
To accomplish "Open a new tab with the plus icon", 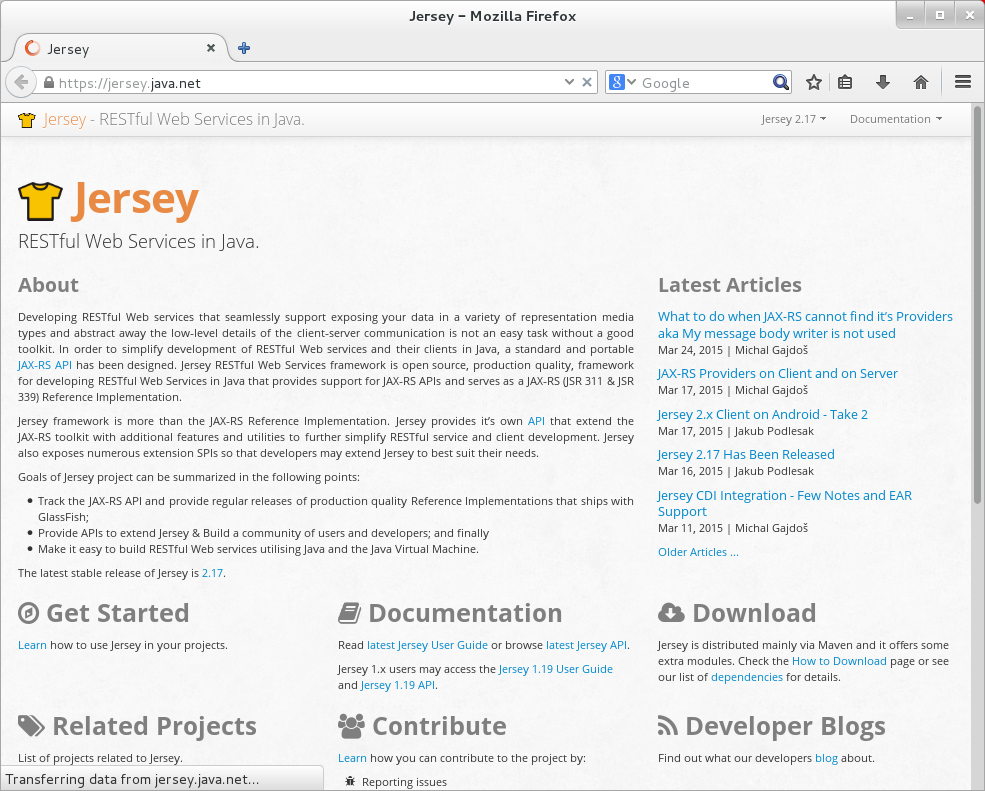I will tap(244, 48).
